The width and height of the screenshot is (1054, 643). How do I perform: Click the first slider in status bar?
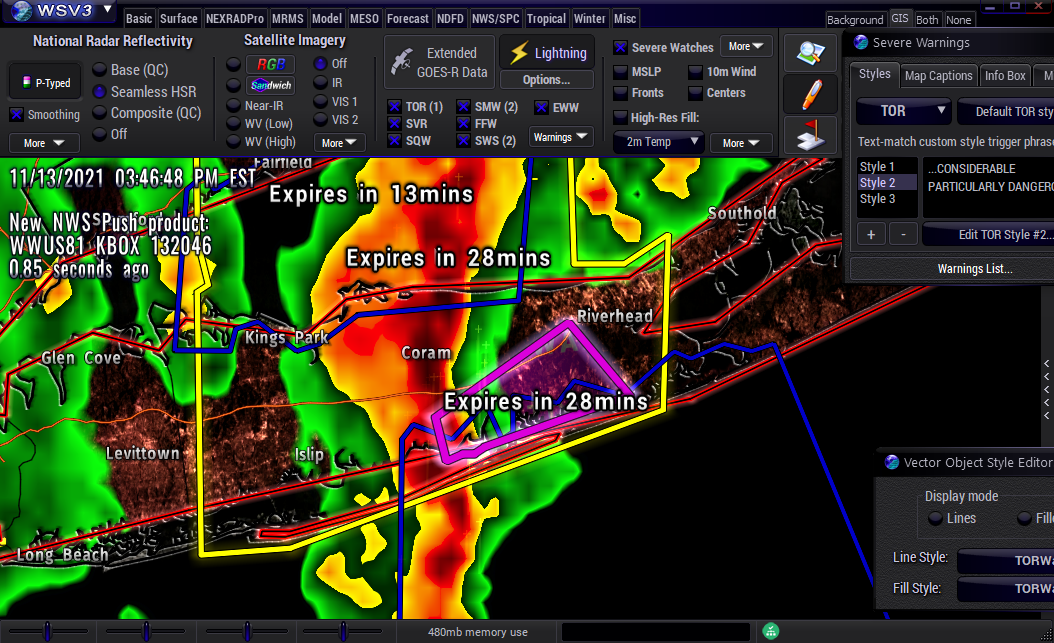pyautogui.click(x=48, y=631)
